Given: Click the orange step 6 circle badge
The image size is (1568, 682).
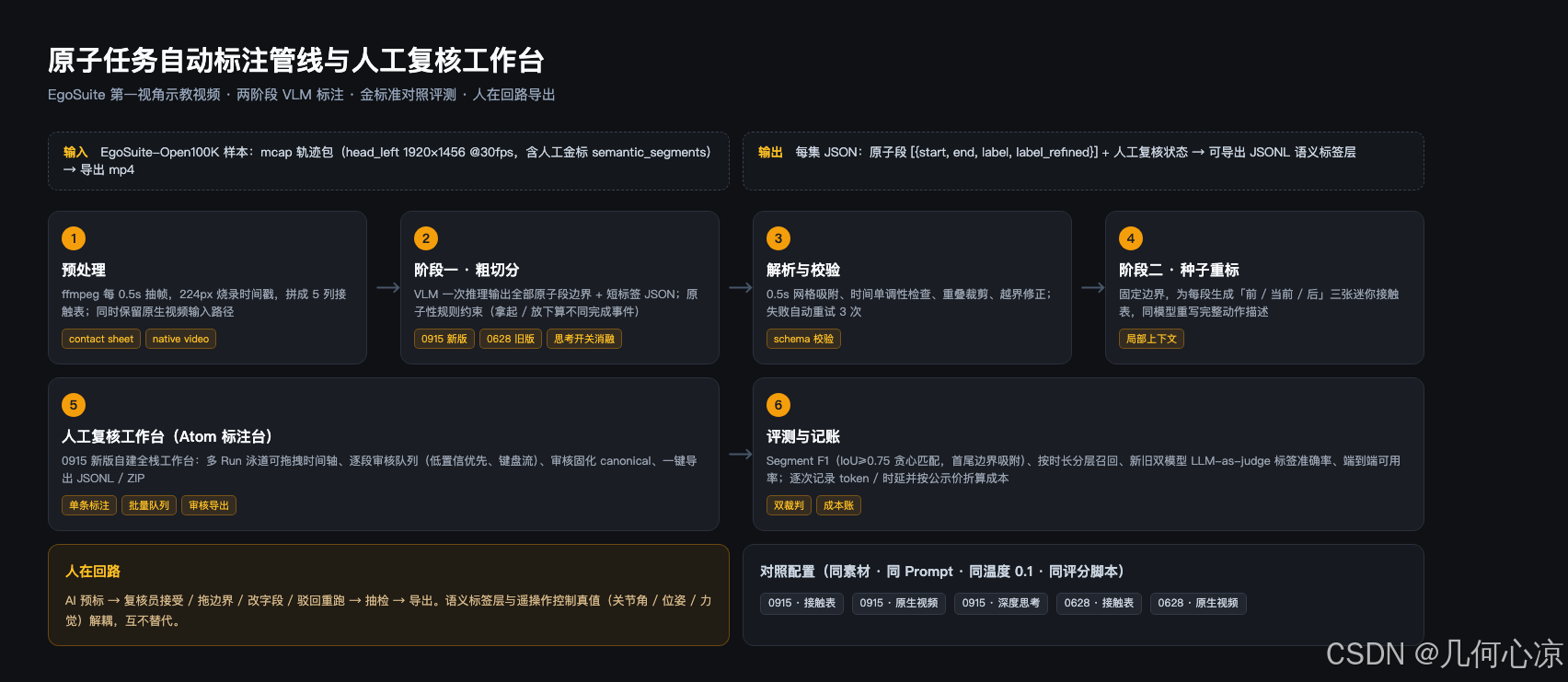Looking at the screenshot, I should tap(778, 405).
